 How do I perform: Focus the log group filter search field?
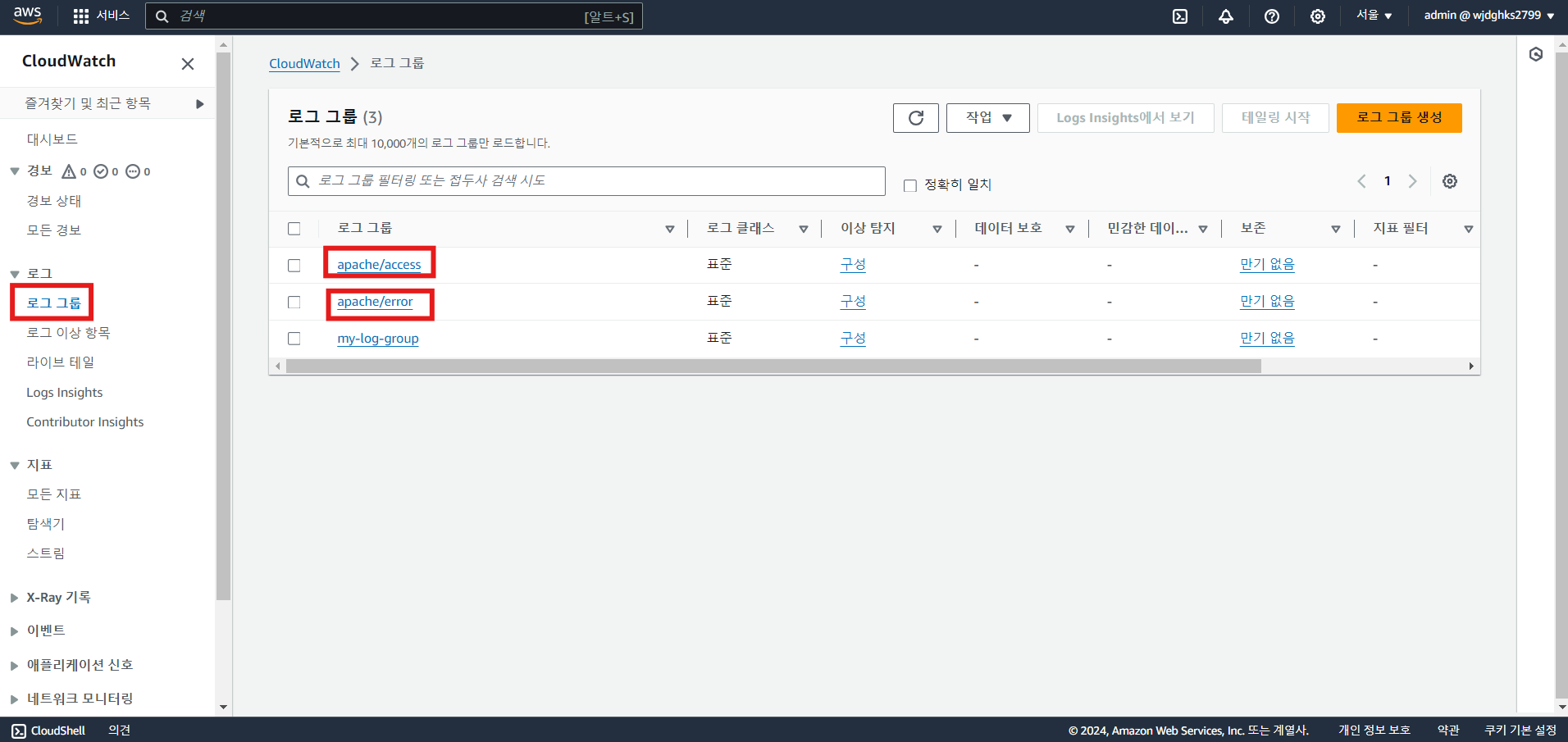(x=586, y=181)
